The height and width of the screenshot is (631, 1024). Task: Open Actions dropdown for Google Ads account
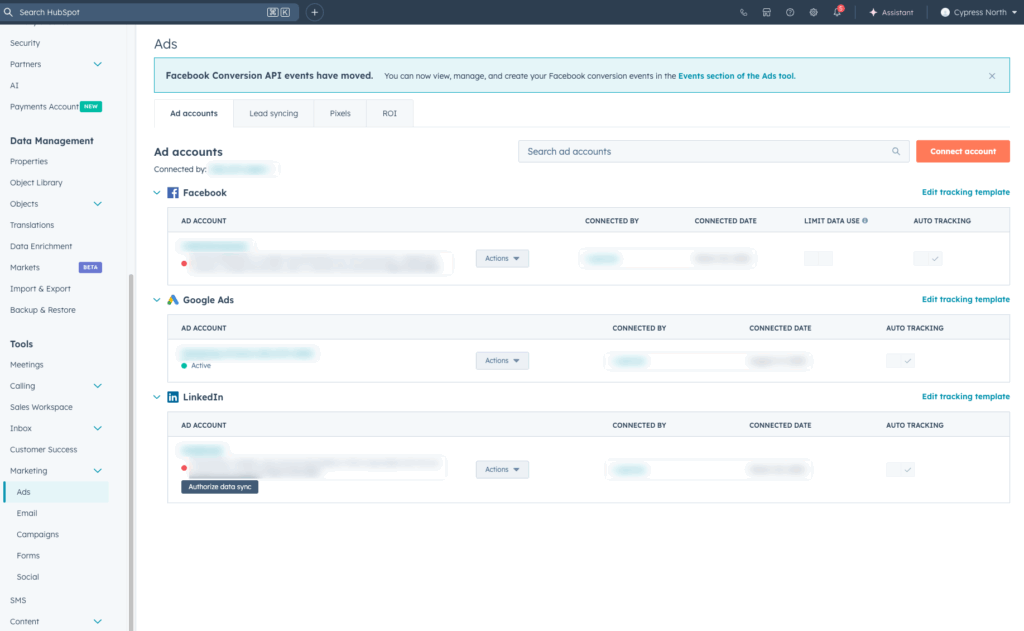502,361
